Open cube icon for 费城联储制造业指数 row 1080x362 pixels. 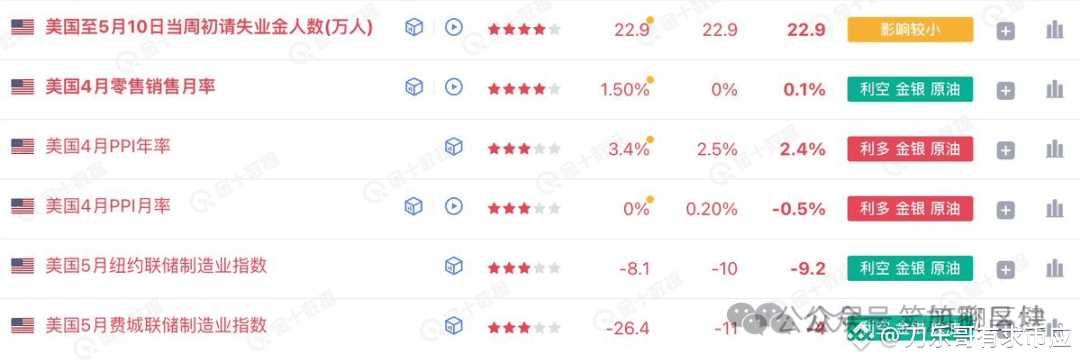coord(453,326)
